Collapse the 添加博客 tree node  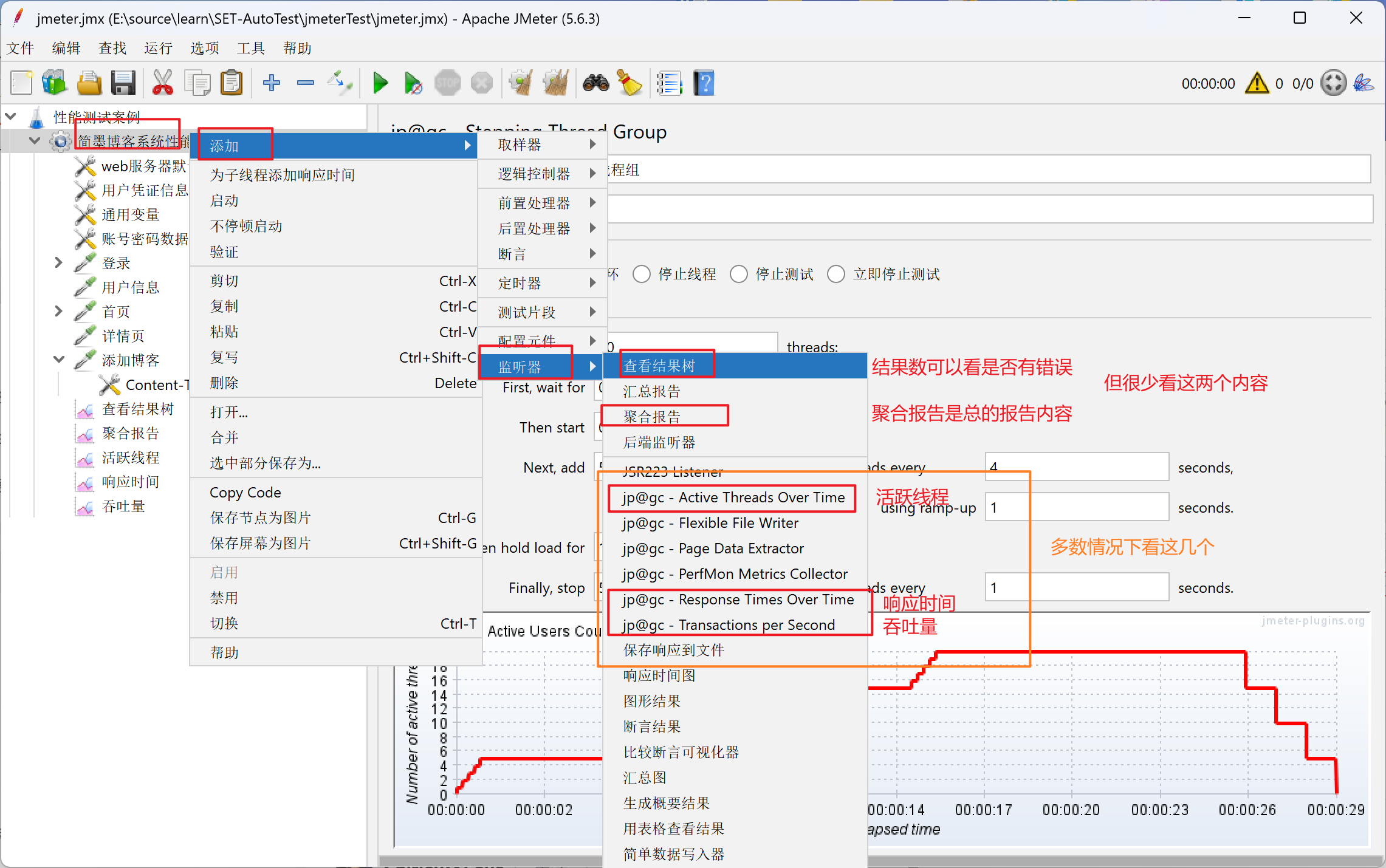tap(58, 359)
